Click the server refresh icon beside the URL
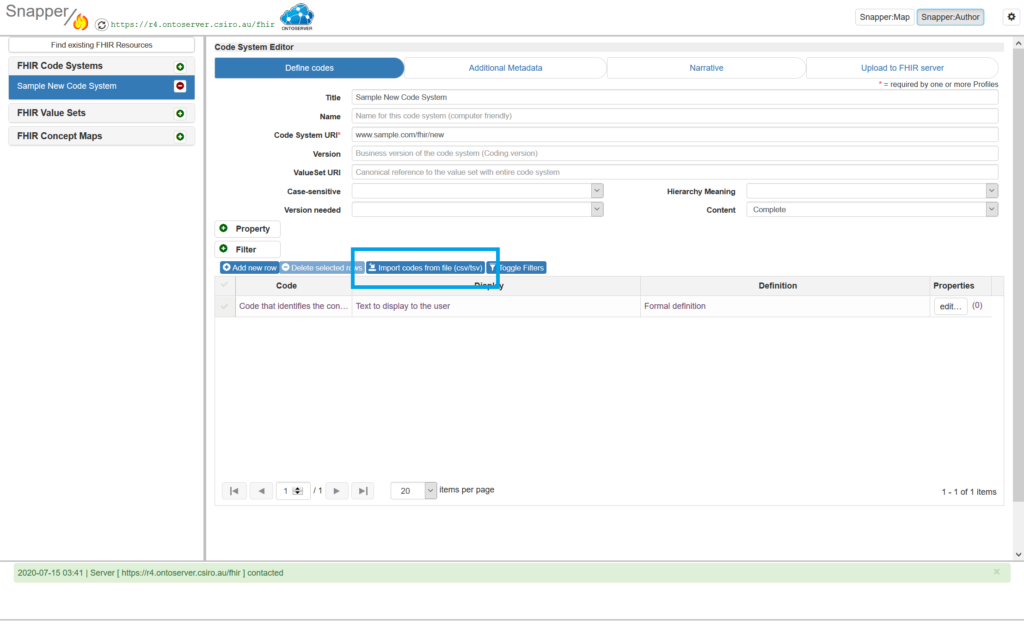 101,24
